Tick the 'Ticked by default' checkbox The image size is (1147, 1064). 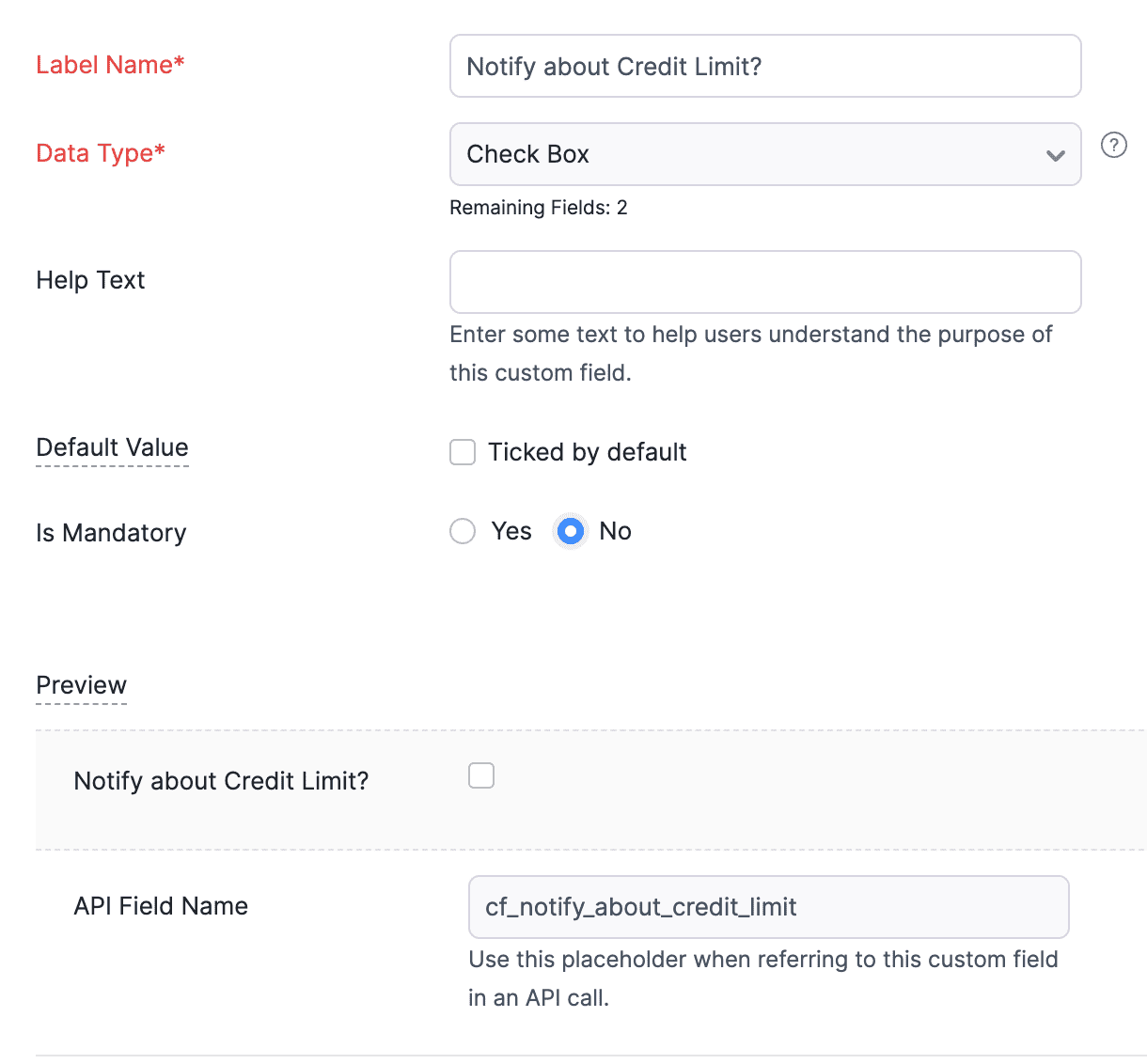(x=463, y=452)
